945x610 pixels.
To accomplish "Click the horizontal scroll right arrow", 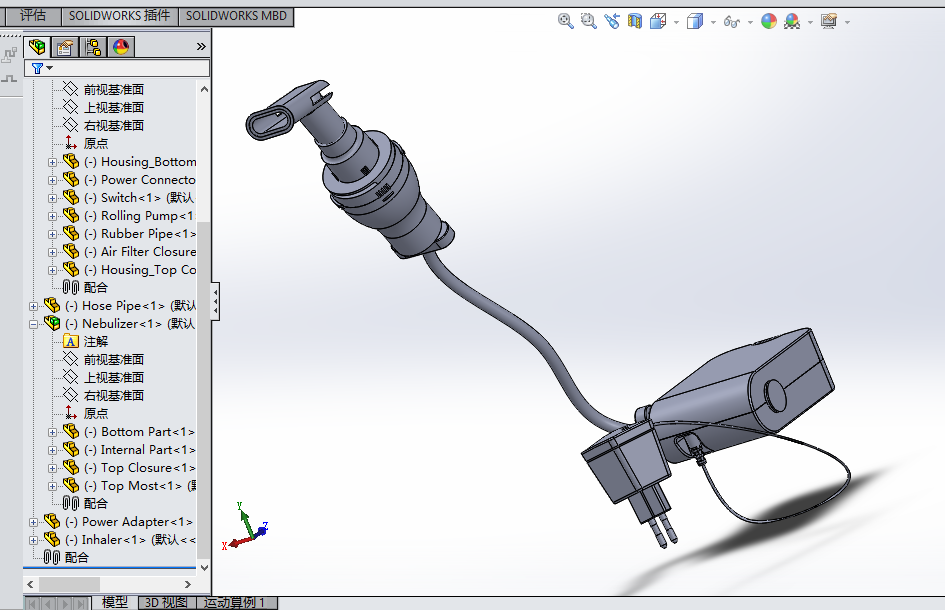I will (x=187, y=584).
